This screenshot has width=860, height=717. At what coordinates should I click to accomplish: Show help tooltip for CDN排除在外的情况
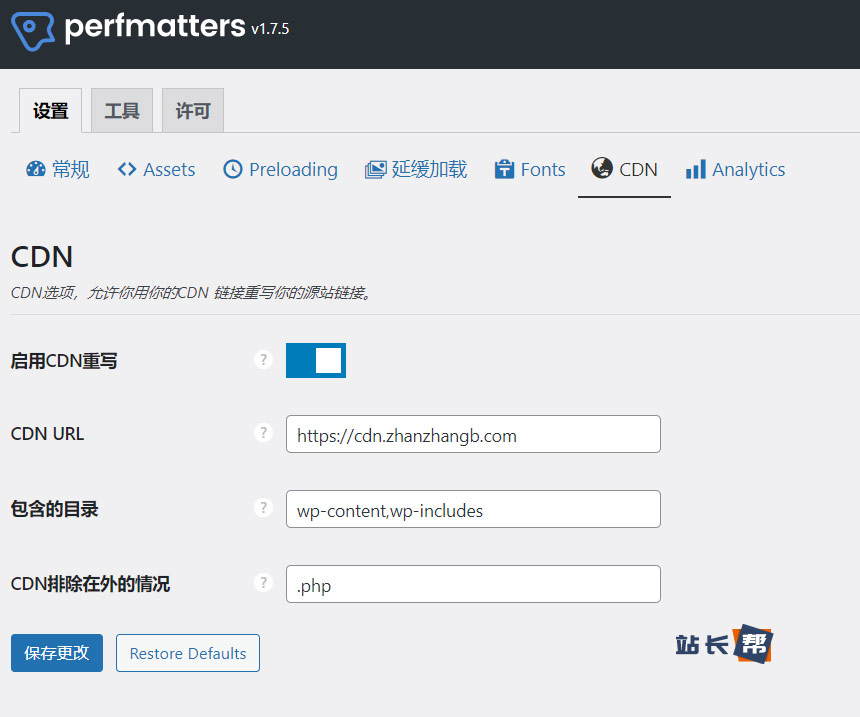click(264, 583)
